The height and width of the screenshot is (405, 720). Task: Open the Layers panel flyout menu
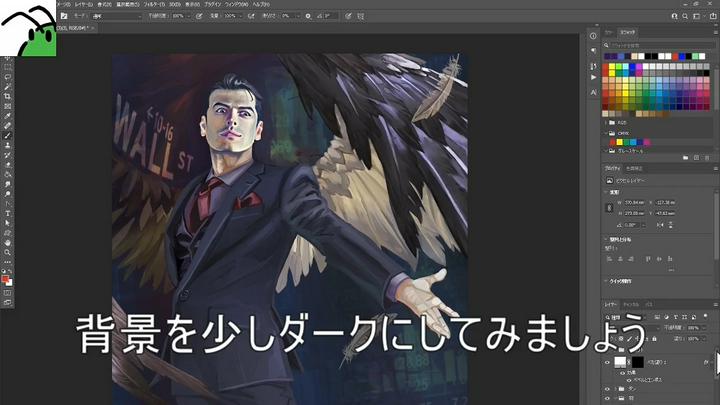[x=715, y=304]
